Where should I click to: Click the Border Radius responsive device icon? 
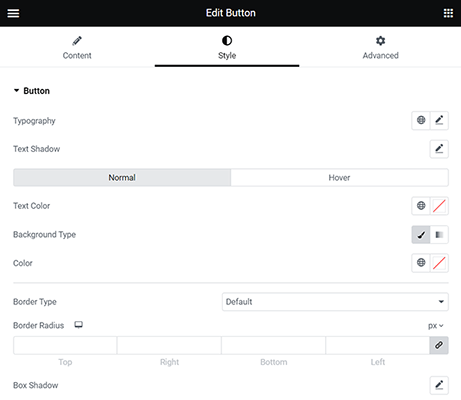[78, 325]
